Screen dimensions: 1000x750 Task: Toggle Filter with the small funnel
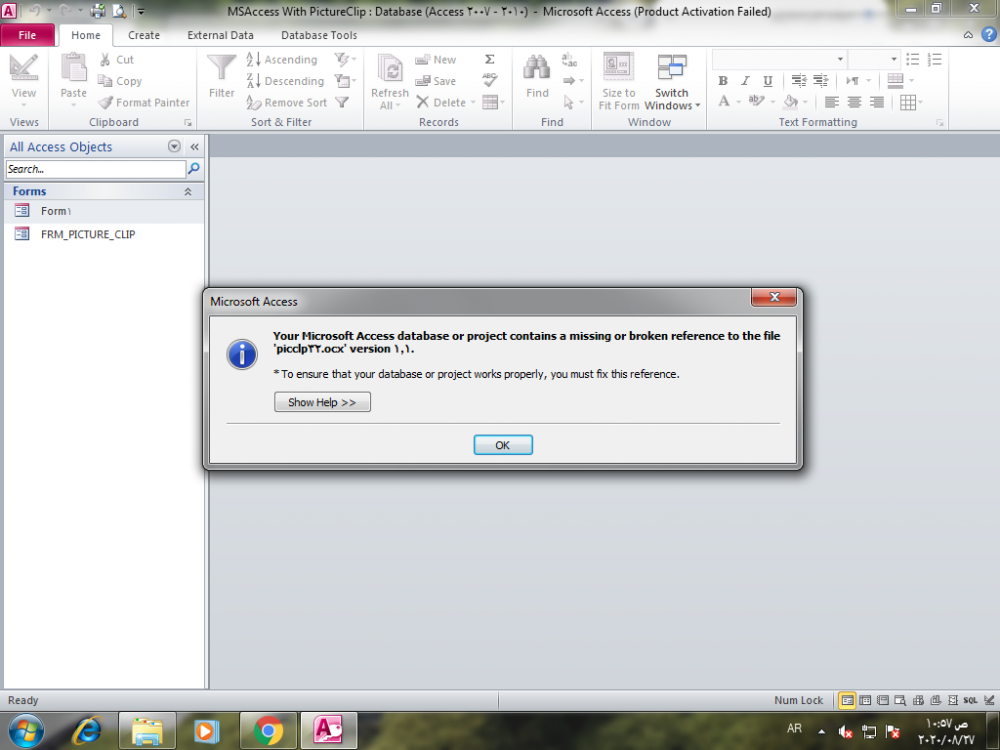click(x=342, y=102)
